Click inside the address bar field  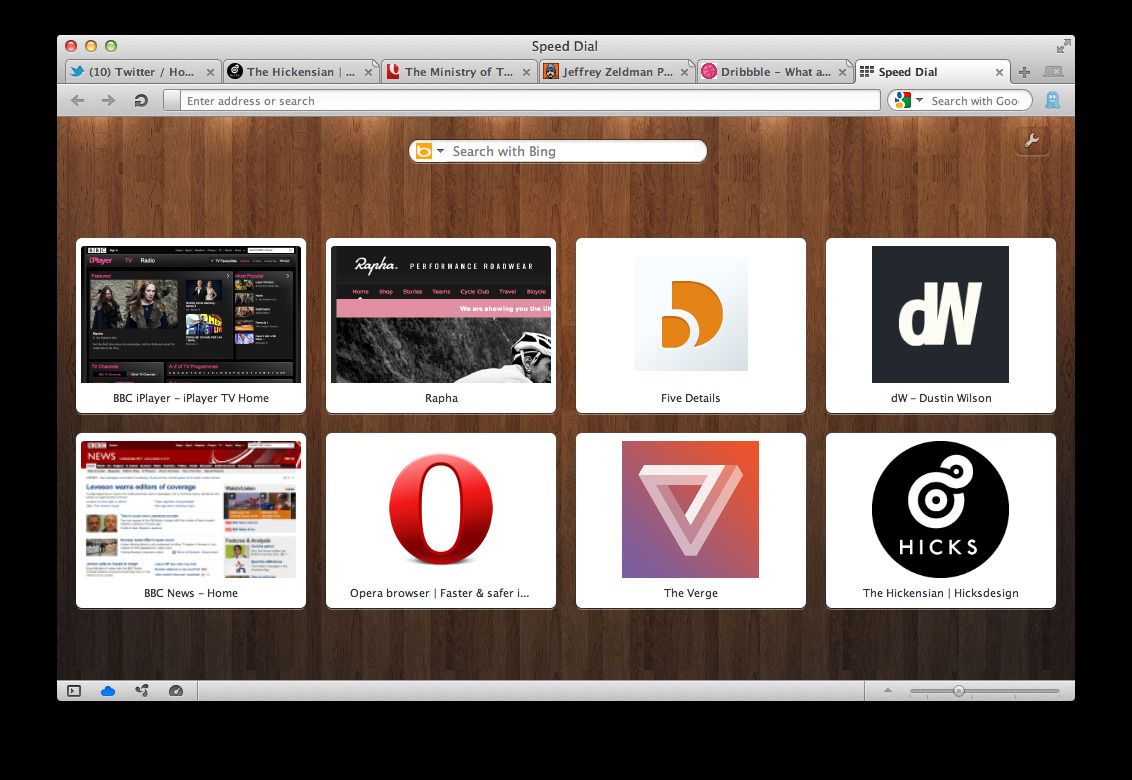[500, 100]
